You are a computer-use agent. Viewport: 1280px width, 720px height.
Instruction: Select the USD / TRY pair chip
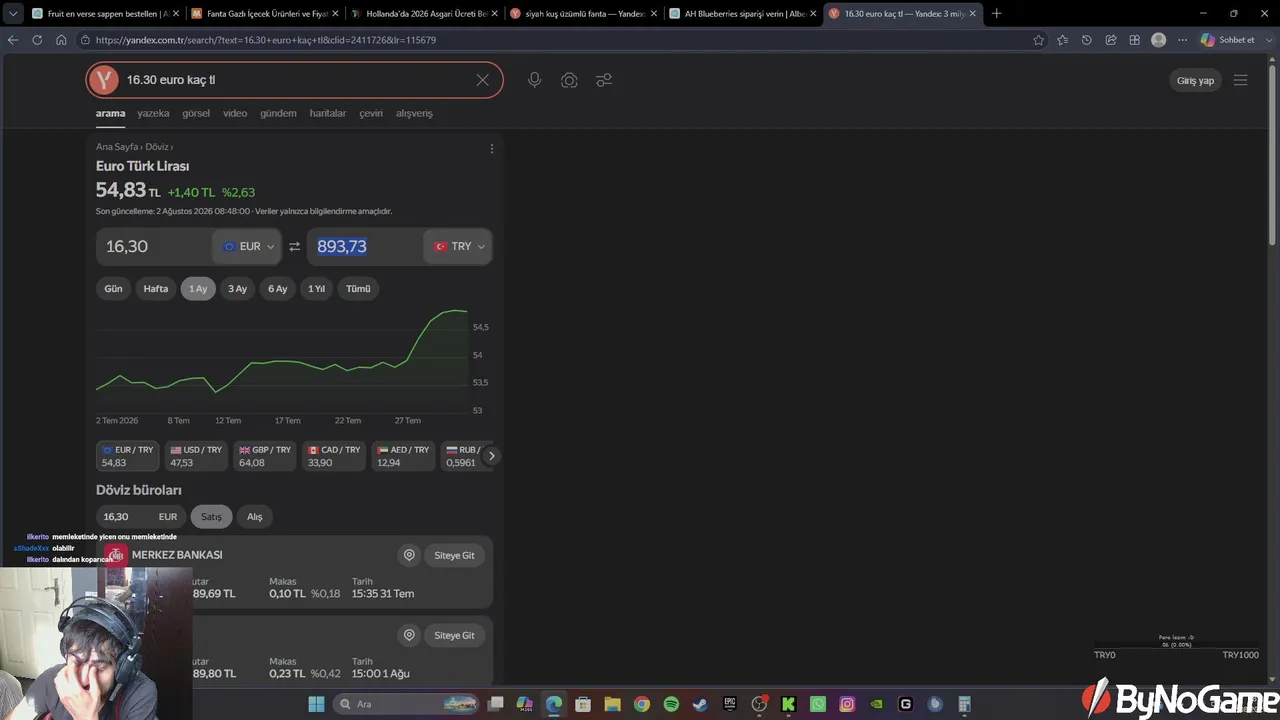coord(196,456)
